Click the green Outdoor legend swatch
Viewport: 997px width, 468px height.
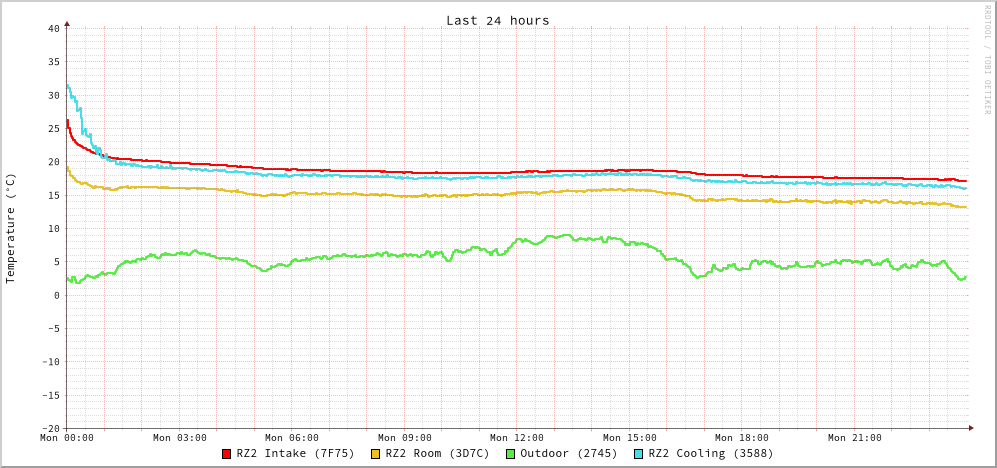[510, 454]
